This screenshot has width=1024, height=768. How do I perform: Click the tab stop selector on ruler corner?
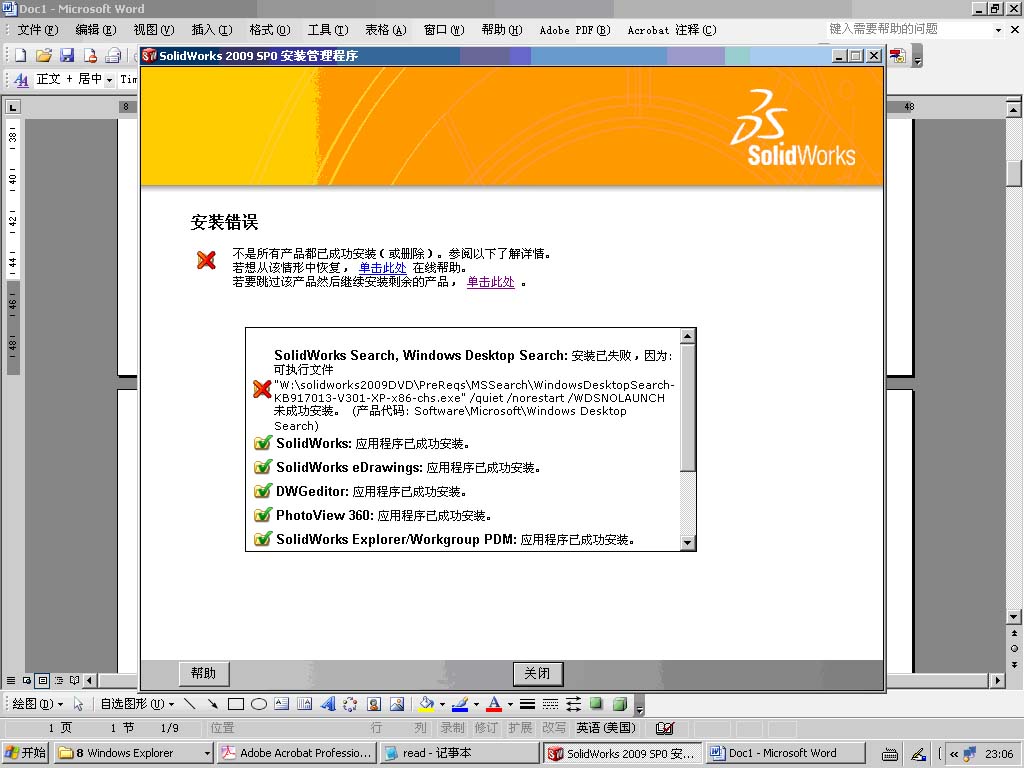[x=12, y=106]
